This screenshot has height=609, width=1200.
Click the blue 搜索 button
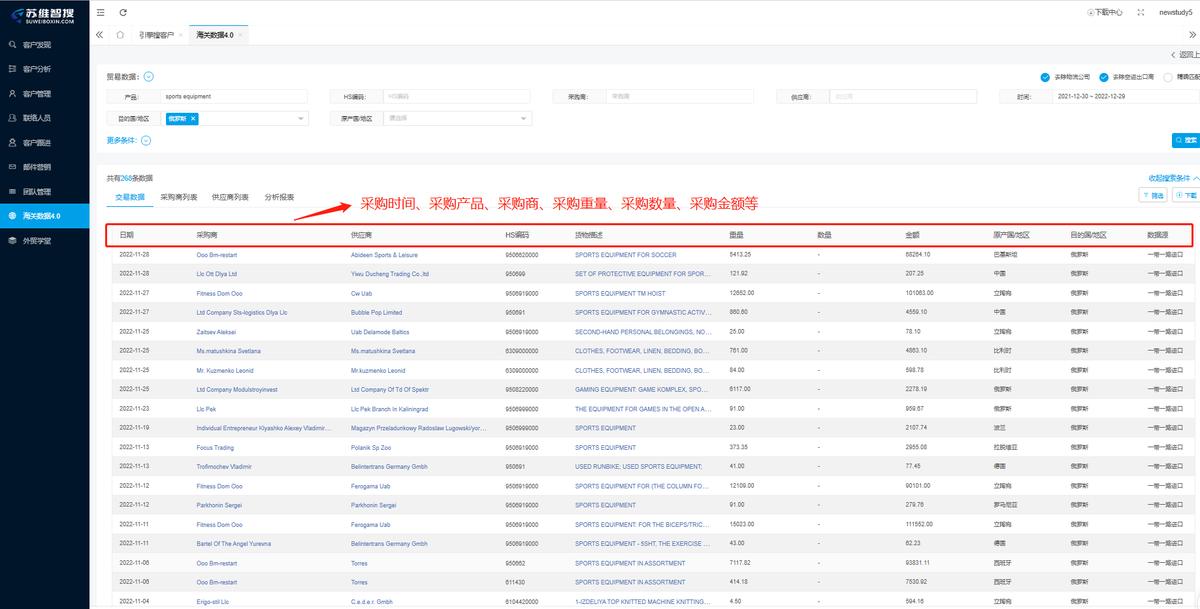click(1185, 141)
